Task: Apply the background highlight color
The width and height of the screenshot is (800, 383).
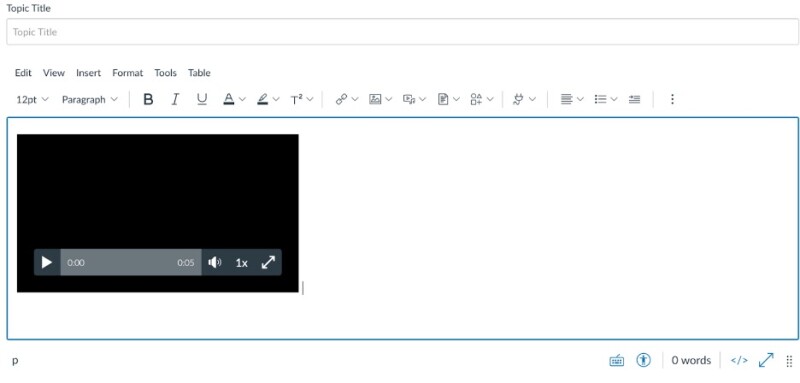Action: point(263,99)
